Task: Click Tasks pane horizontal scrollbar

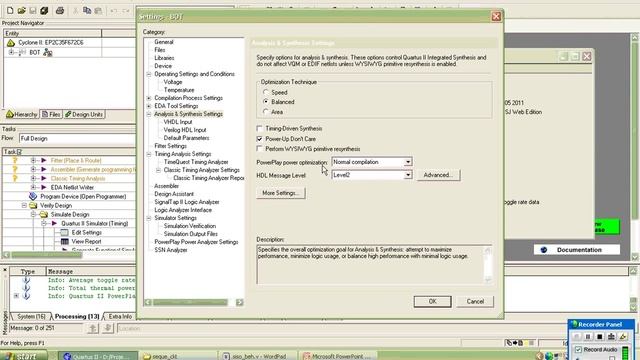Action: point(69,255)
